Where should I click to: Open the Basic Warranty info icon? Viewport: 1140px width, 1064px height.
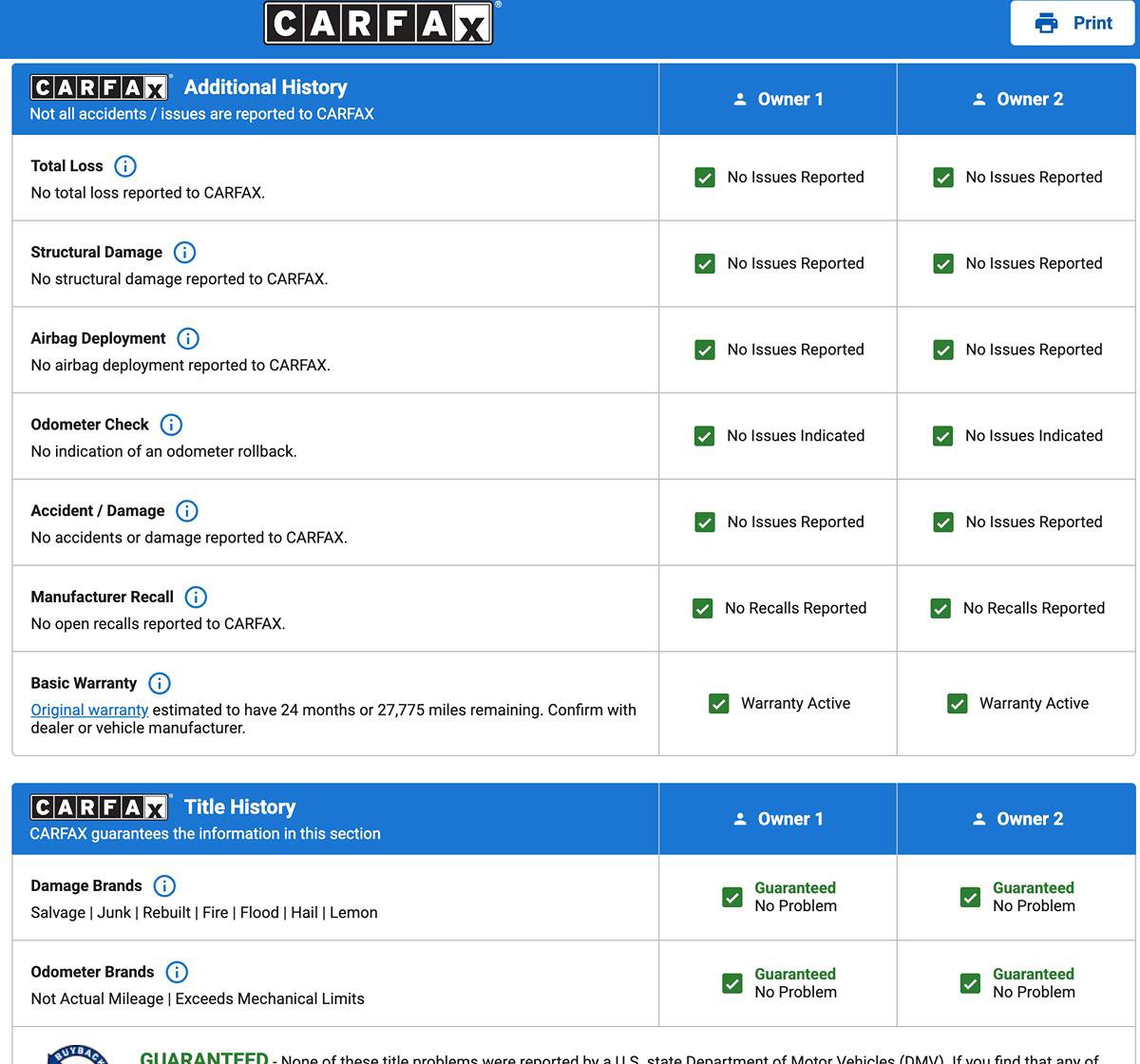coord(160,684)
